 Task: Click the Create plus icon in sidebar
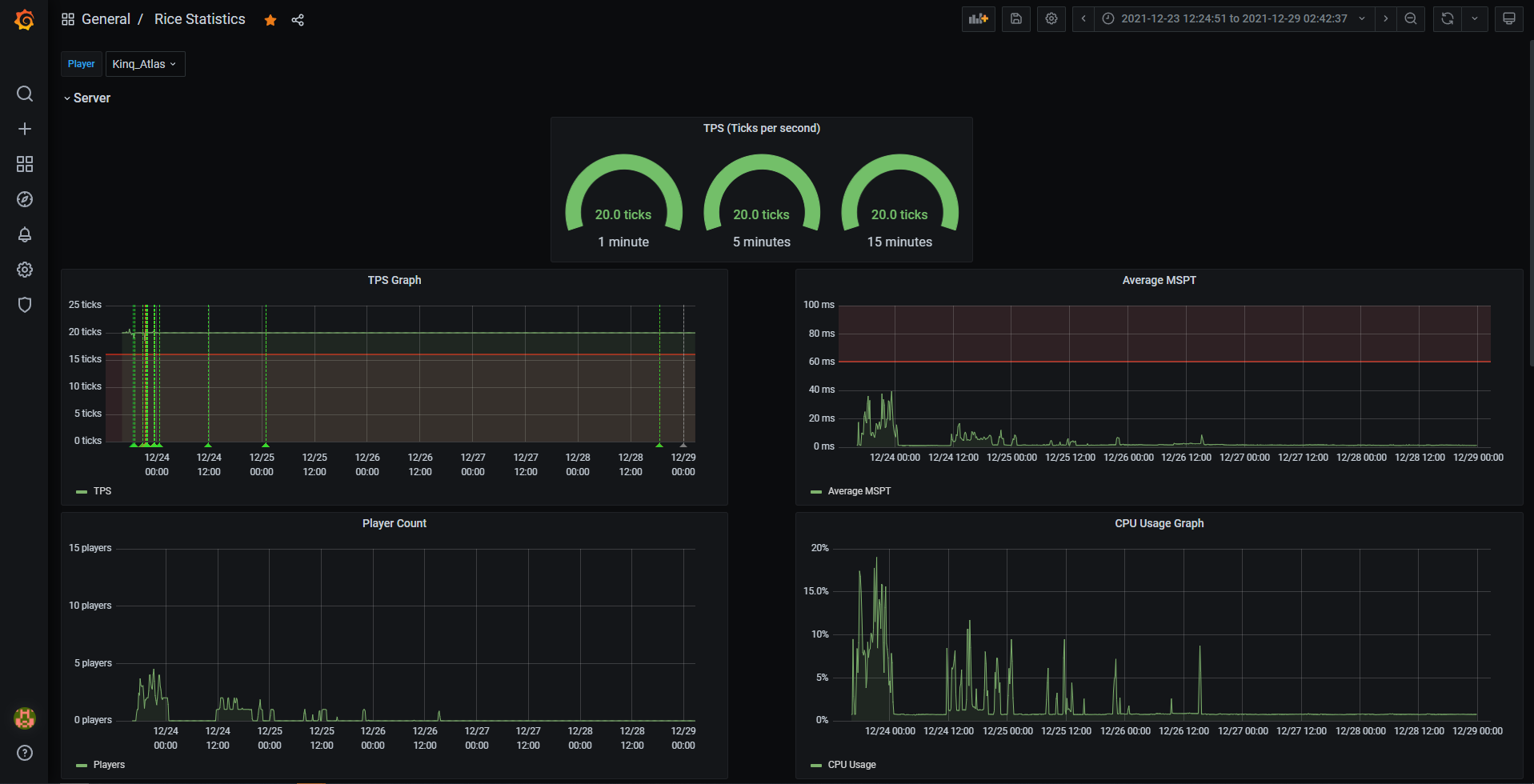[25, 129]
